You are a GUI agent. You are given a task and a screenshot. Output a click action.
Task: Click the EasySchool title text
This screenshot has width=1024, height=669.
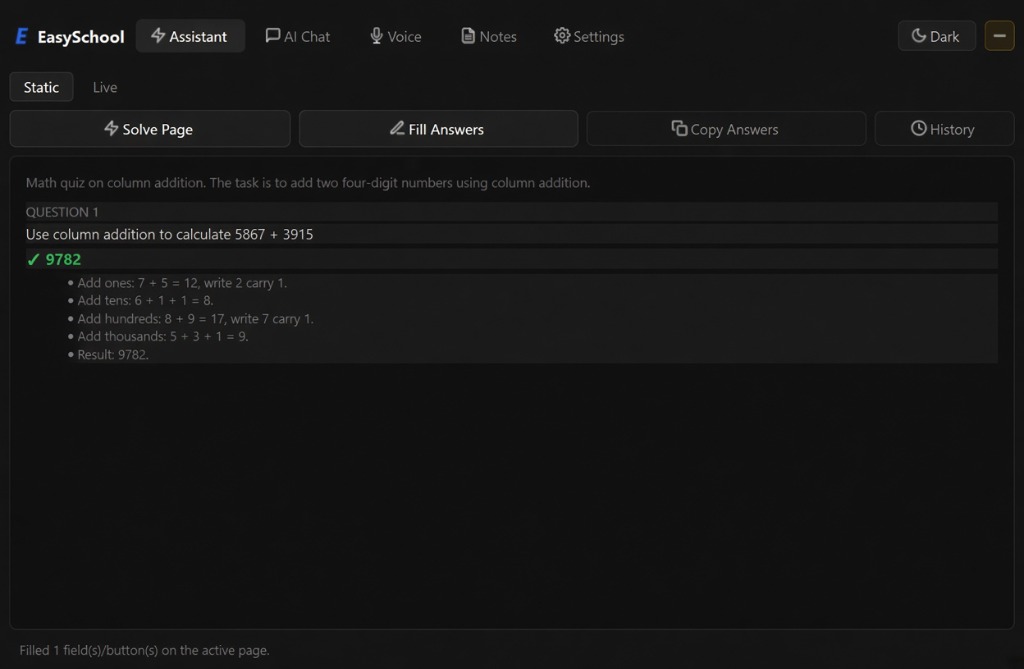coord(80,37)
